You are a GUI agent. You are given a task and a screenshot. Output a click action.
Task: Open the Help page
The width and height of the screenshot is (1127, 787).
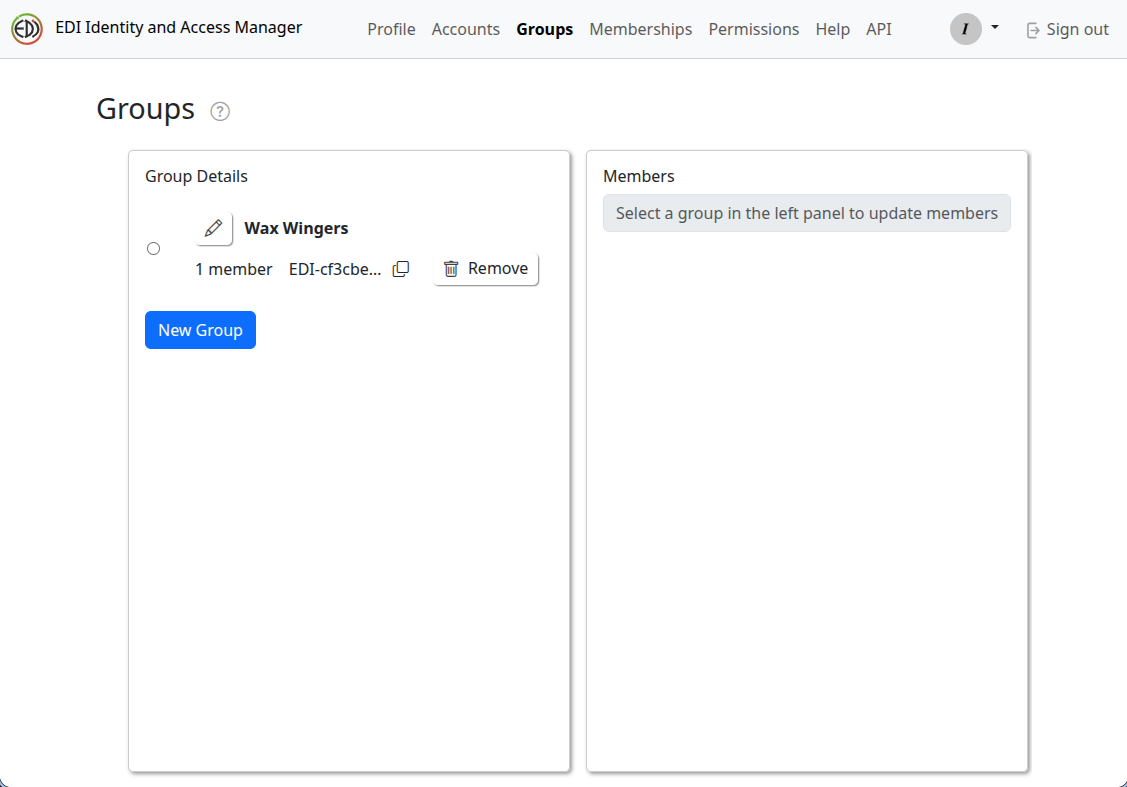pos(832,29)
